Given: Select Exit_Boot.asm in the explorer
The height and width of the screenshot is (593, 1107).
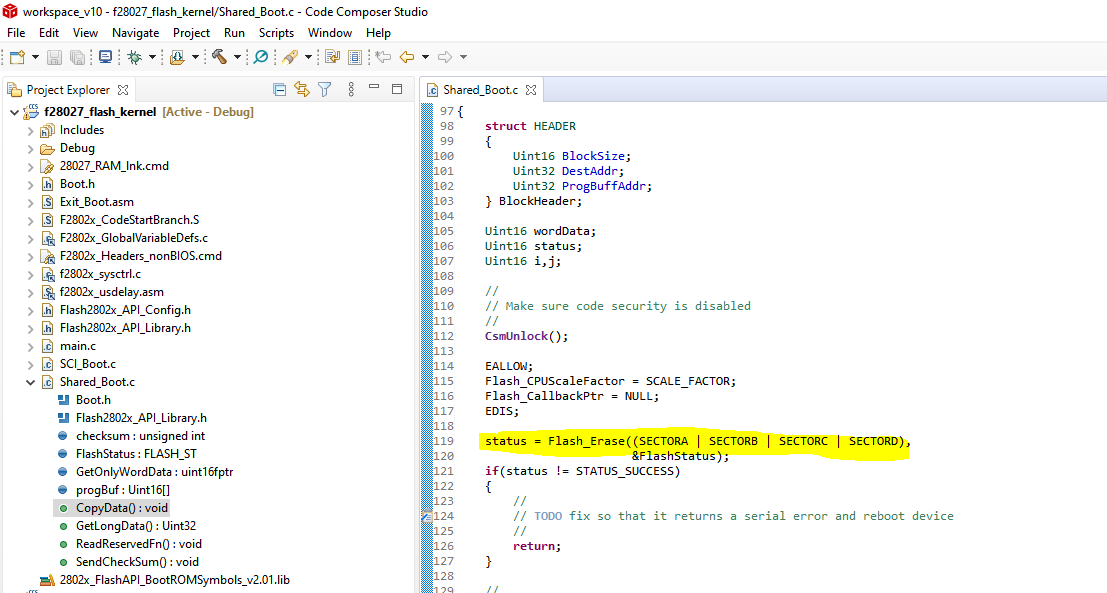Looking at the screenshot, I should coord(97,202).
